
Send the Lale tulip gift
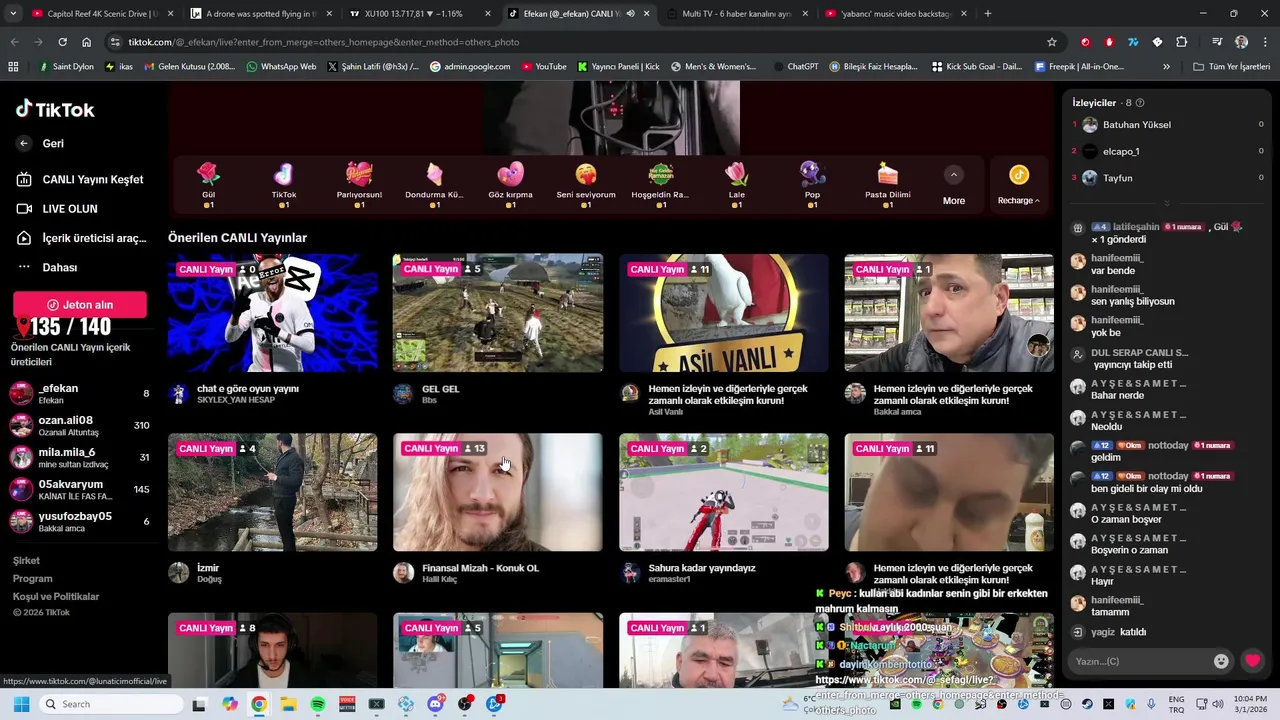736,185
